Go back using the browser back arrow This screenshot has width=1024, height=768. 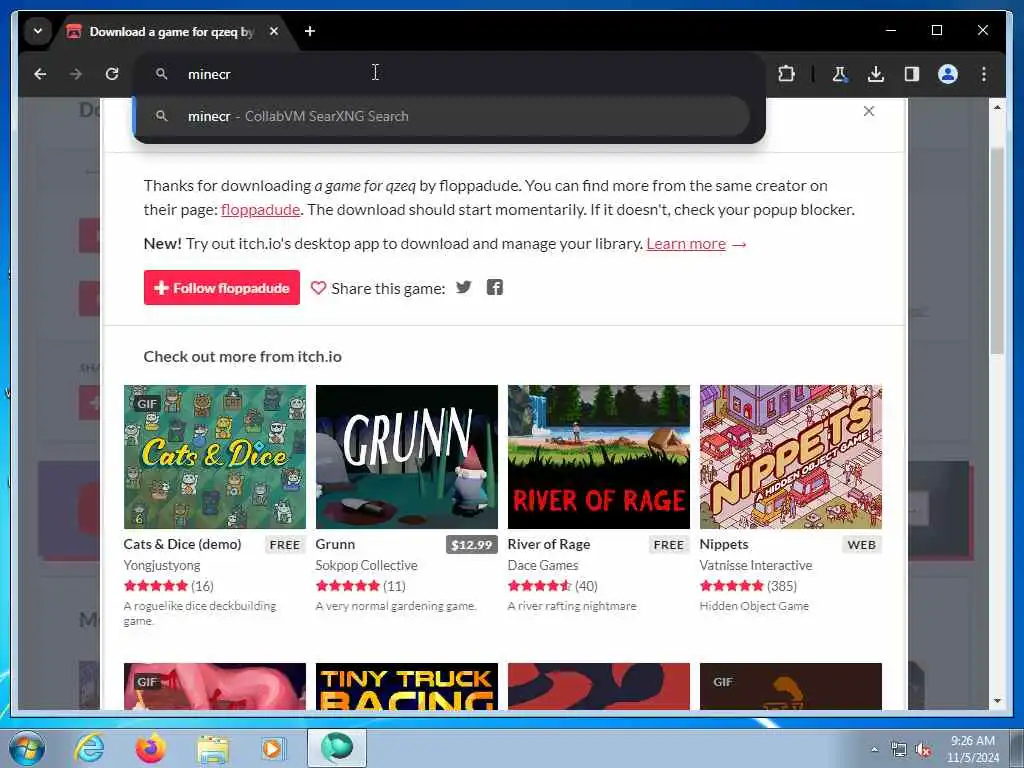40,74
